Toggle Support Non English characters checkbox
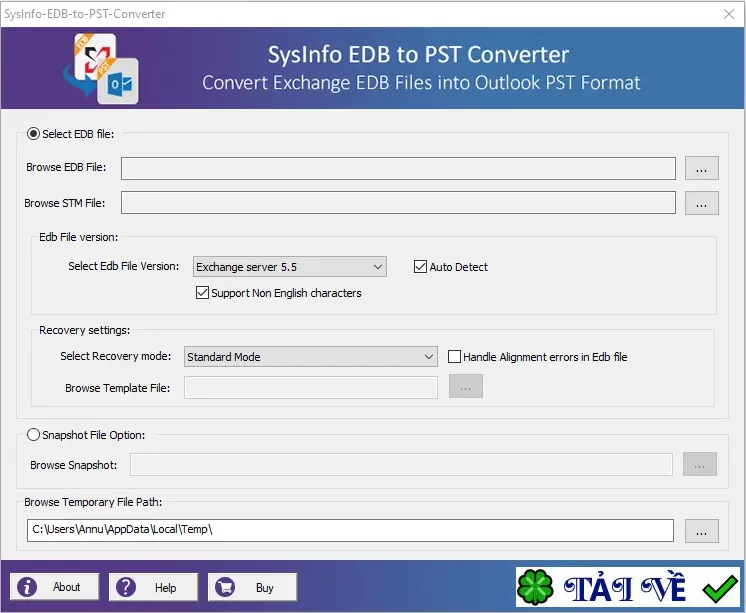This screenshot has height=613, width=746. point(202,292)
